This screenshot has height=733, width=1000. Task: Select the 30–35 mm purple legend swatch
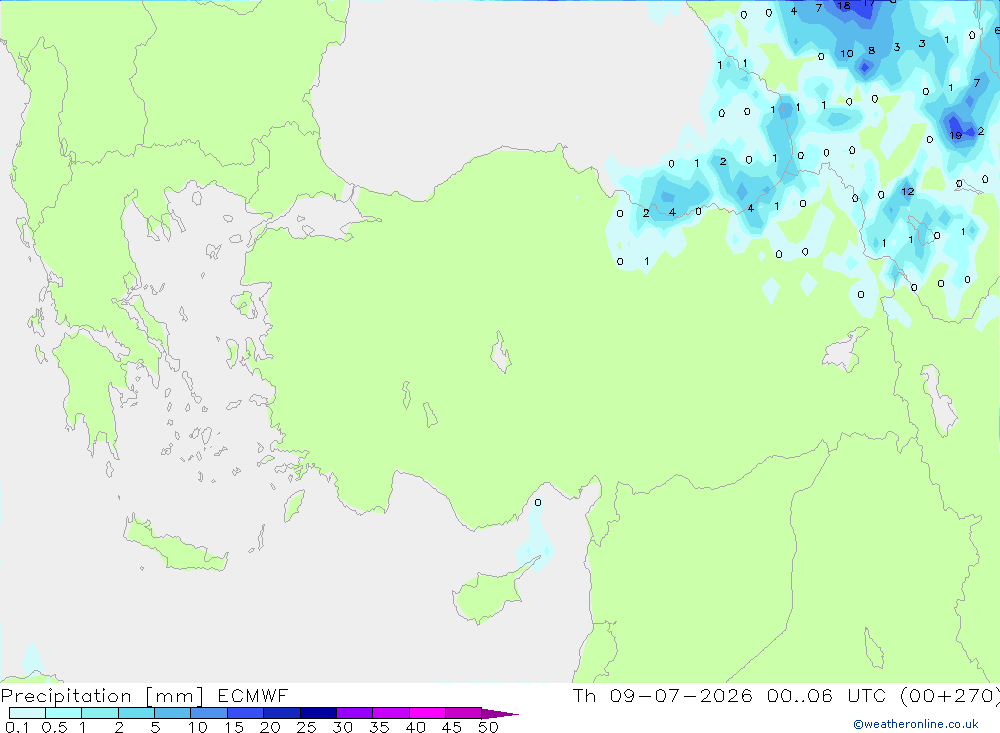pyautogui.click(x=354, y=713)
